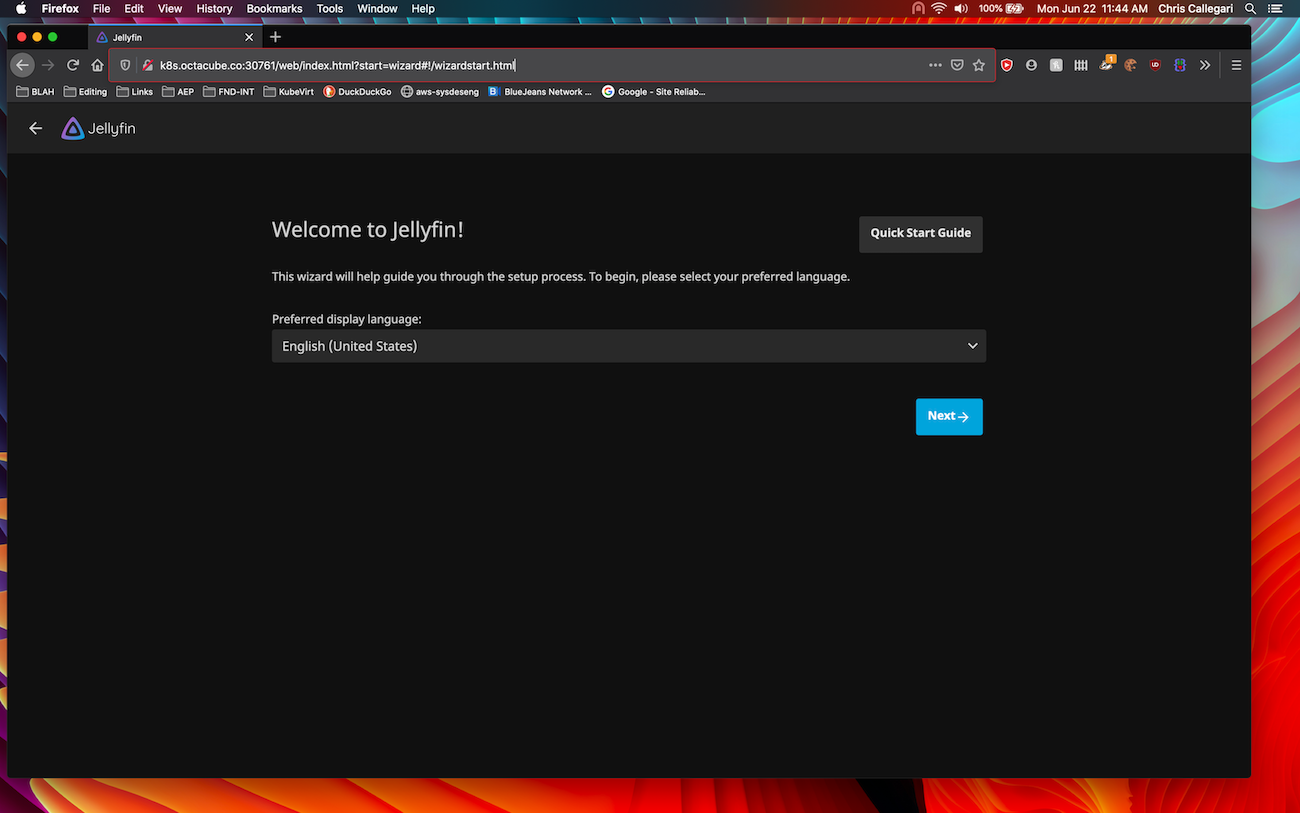Click the Next button
The image size is (1300, 813).
(949, 417)
